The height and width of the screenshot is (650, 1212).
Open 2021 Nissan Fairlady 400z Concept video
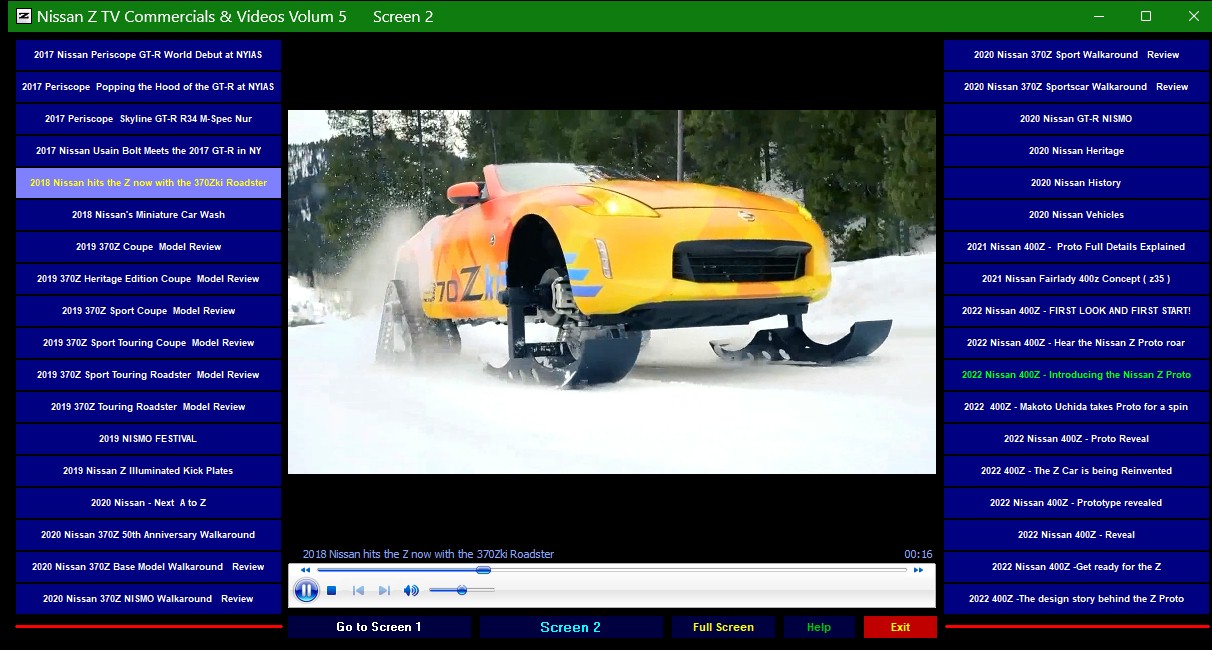click(1076, 279)
